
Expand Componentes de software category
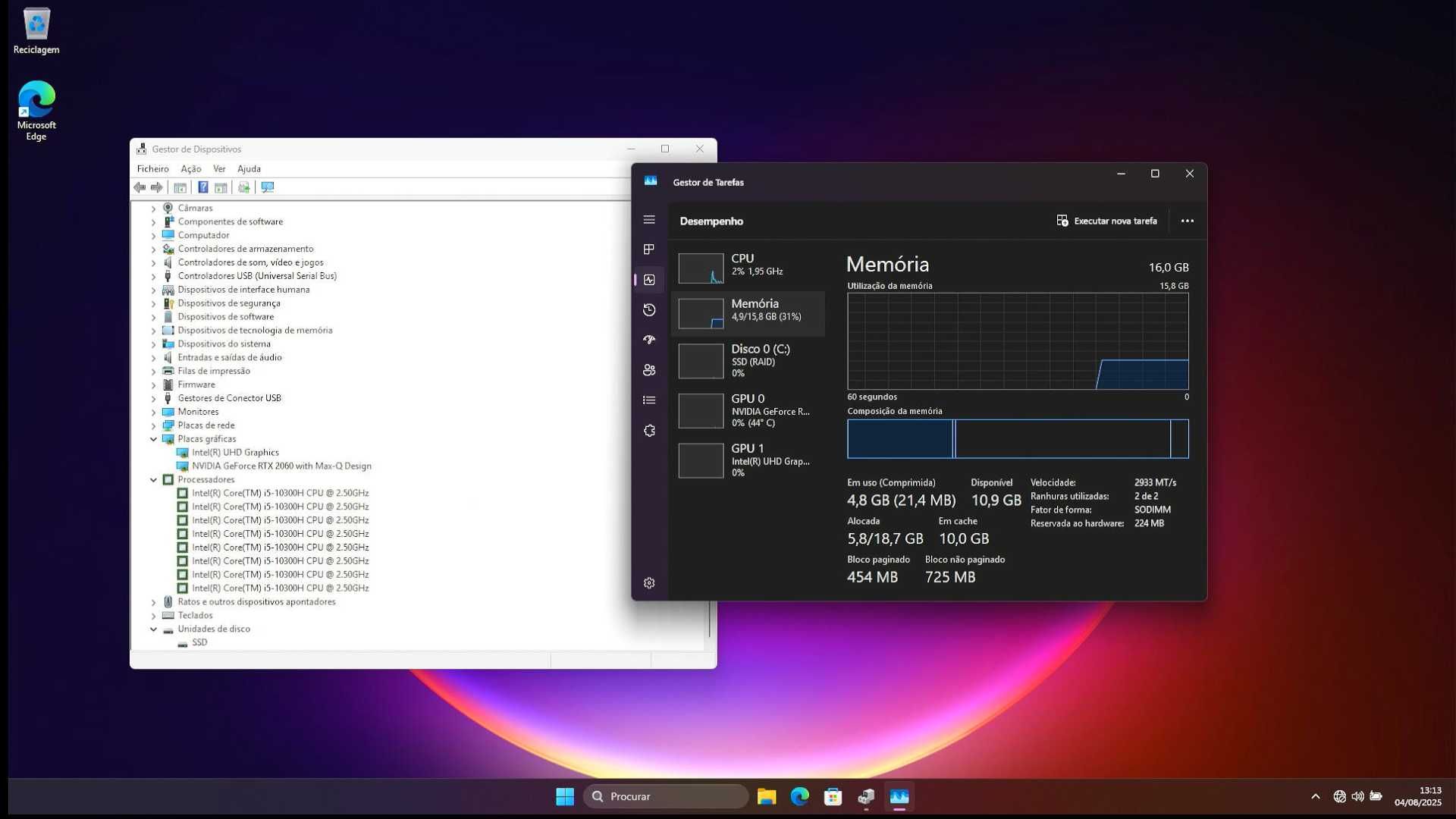154,222
